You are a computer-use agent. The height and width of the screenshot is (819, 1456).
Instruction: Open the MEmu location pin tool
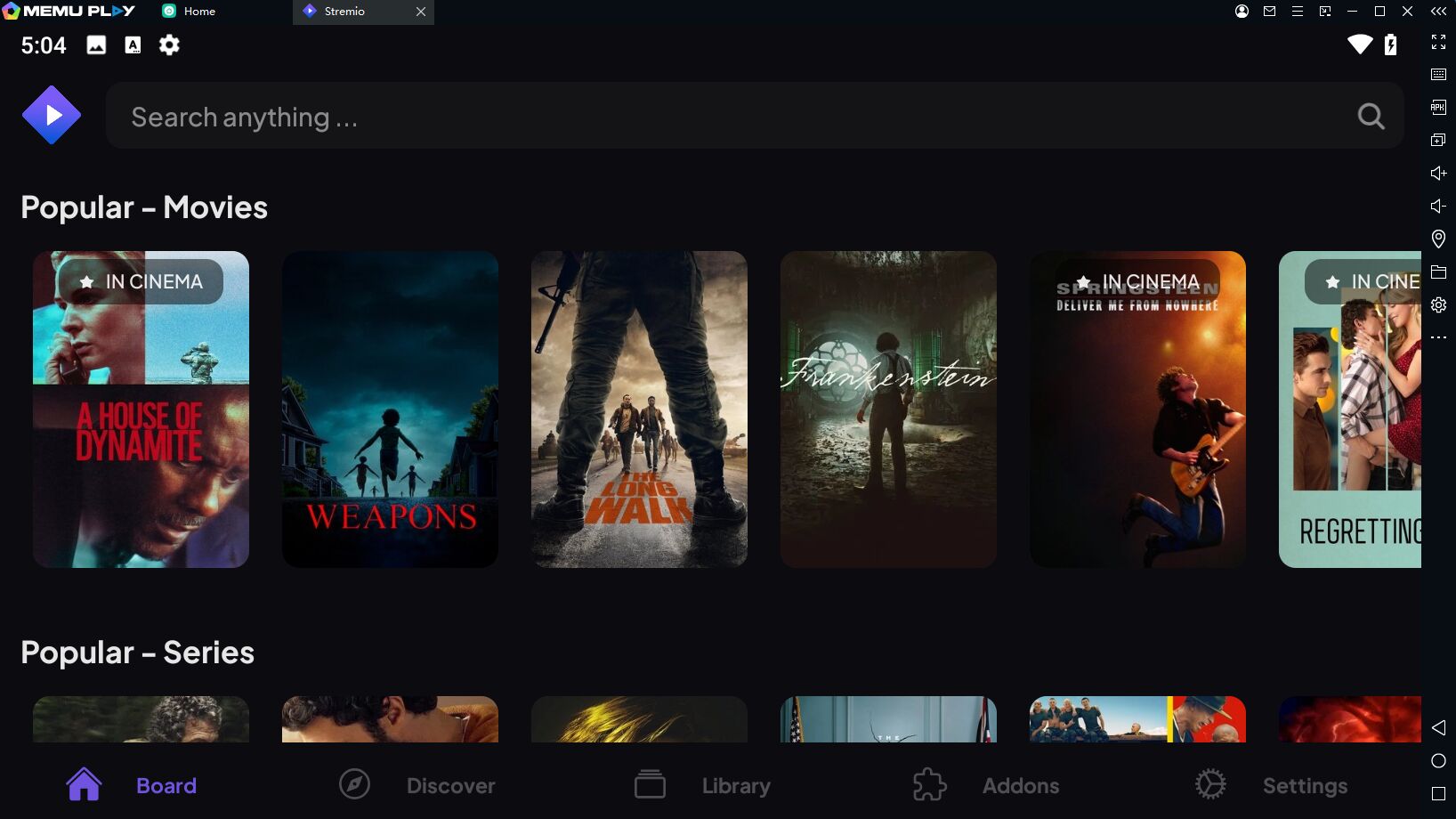1438,239
